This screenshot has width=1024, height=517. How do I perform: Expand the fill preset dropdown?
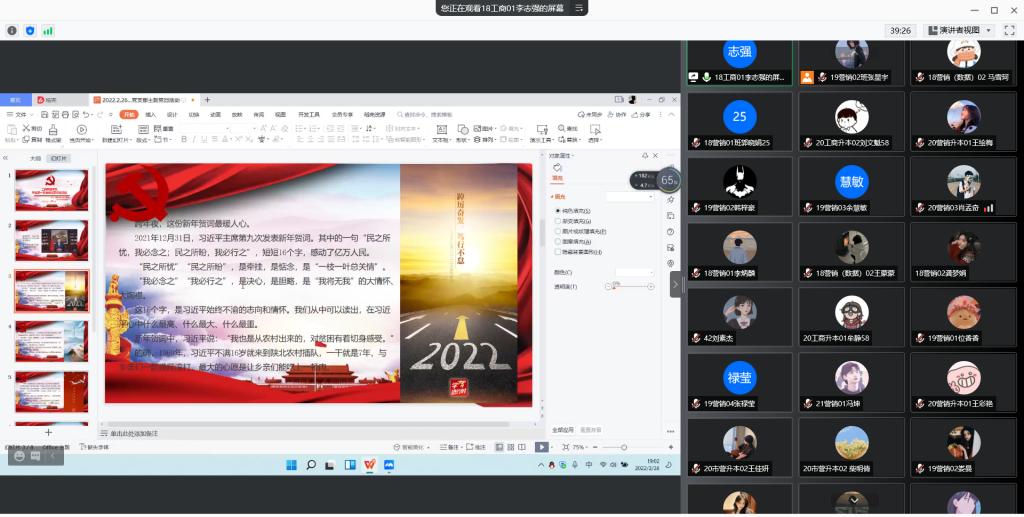pos(630,197)
